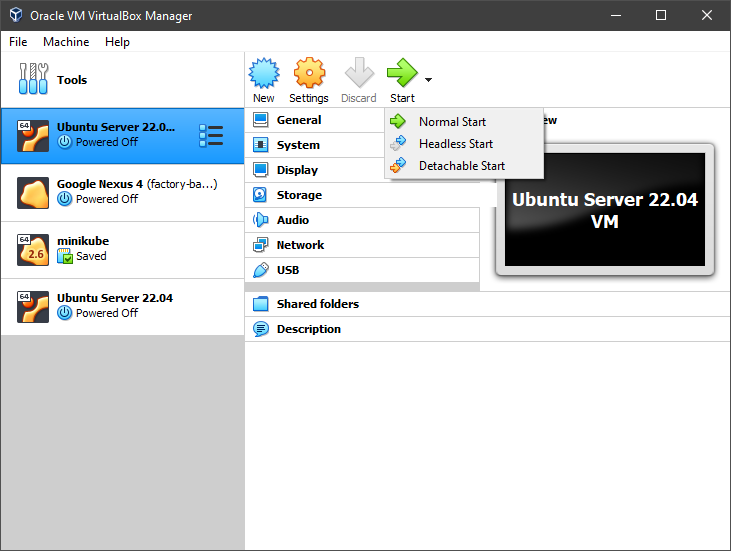Select the Ubuntu Server 22.04 VM at bottom

[122, 307]
